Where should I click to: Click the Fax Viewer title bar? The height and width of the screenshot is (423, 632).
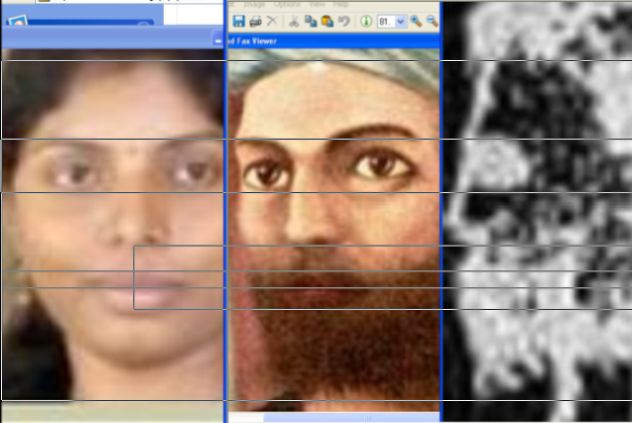tap(333, 41)
